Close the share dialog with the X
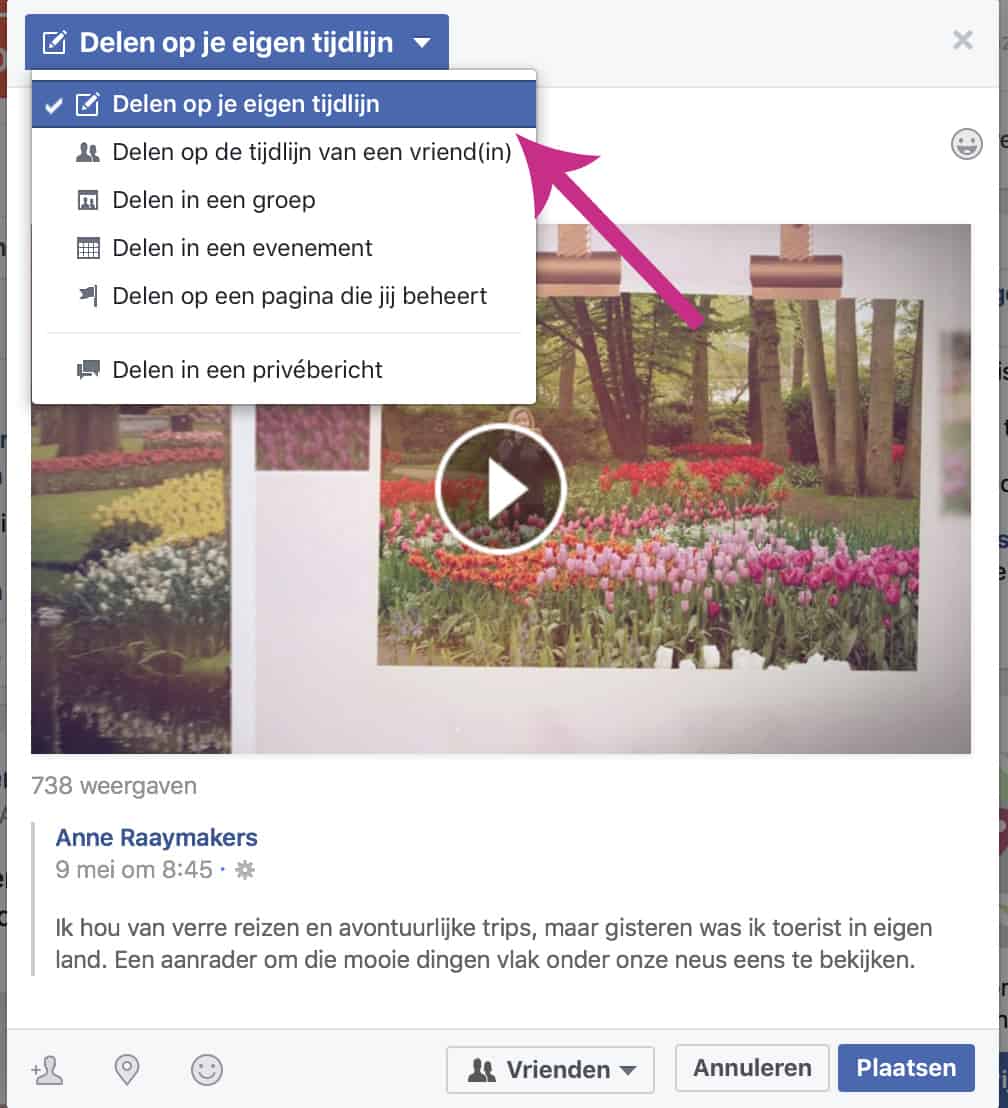 (963, 40)
